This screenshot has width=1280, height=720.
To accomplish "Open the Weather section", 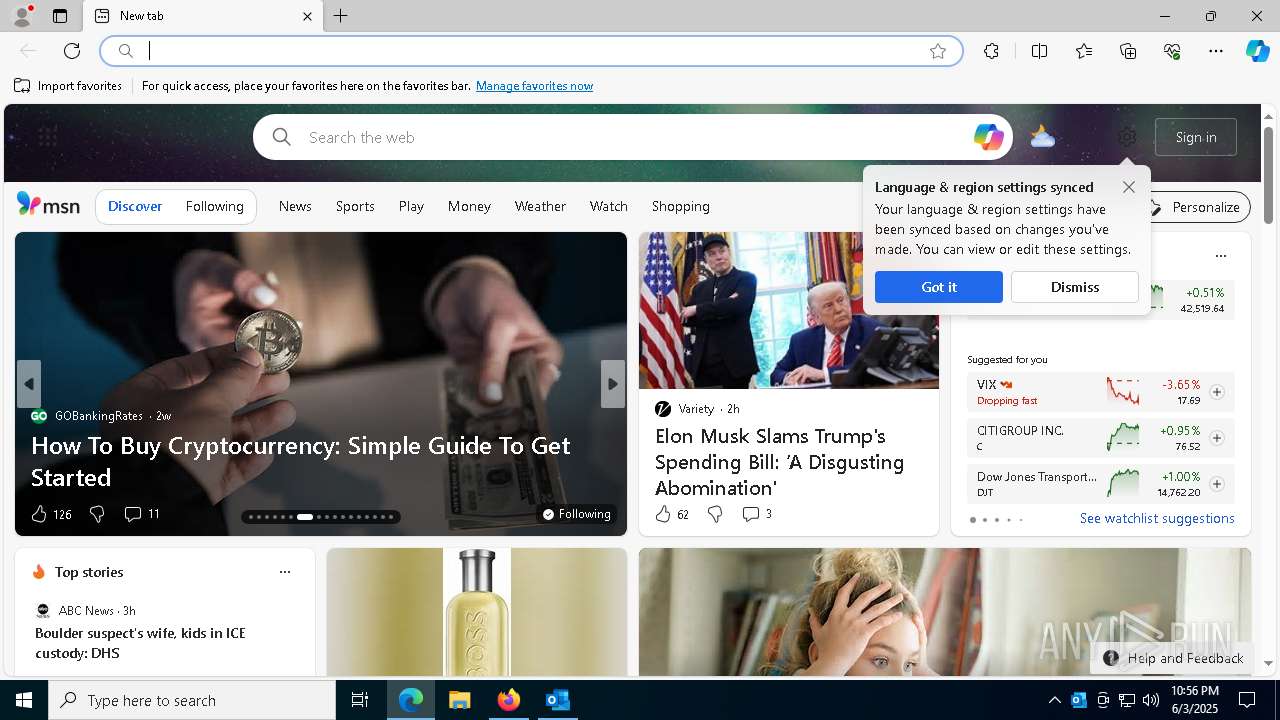I will pyautogui.click(x=540, y=206).
